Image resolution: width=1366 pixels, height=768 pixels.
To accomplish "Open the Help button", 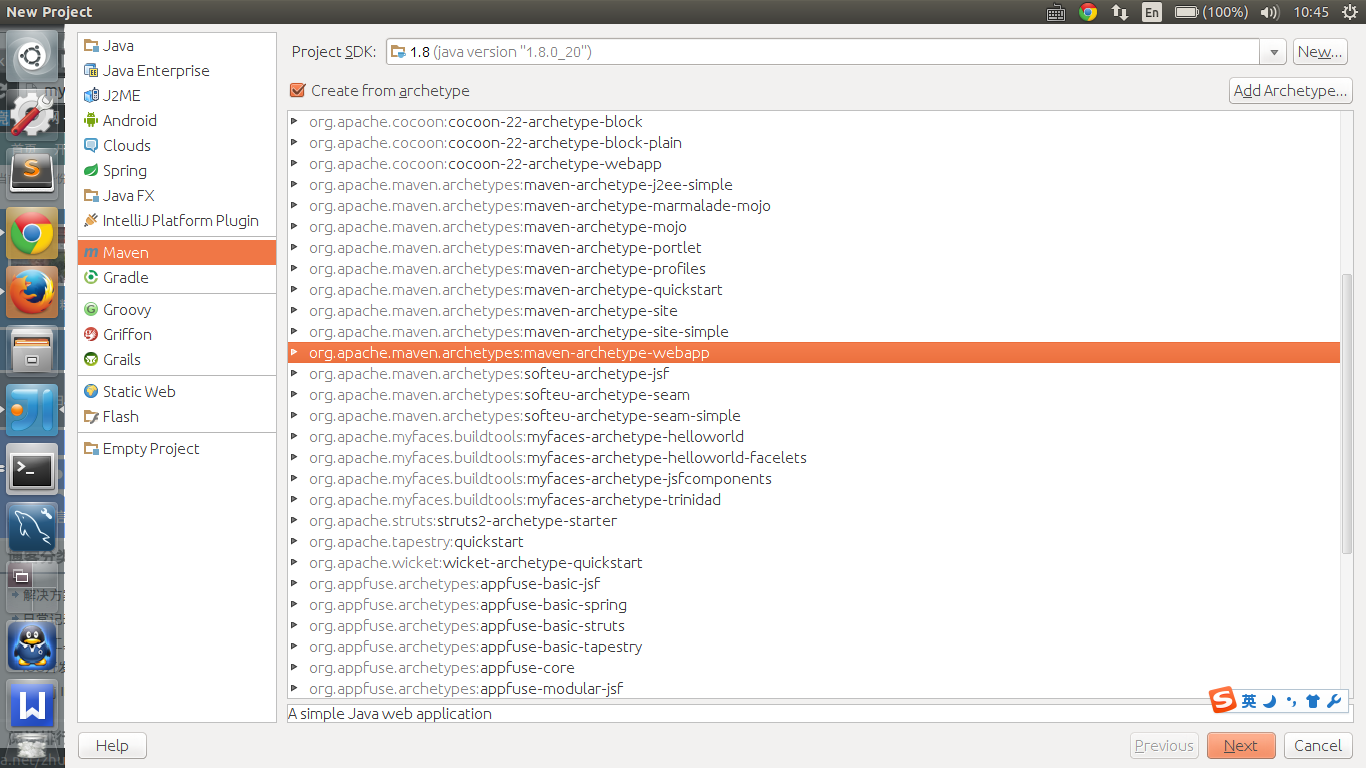I will point(112,746).
